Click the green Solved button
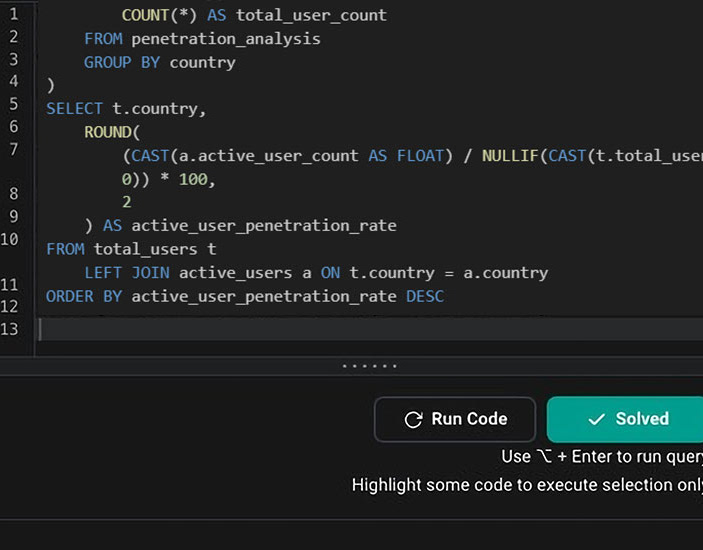Screen dimensions: 703x550 [x=625, y=419]
